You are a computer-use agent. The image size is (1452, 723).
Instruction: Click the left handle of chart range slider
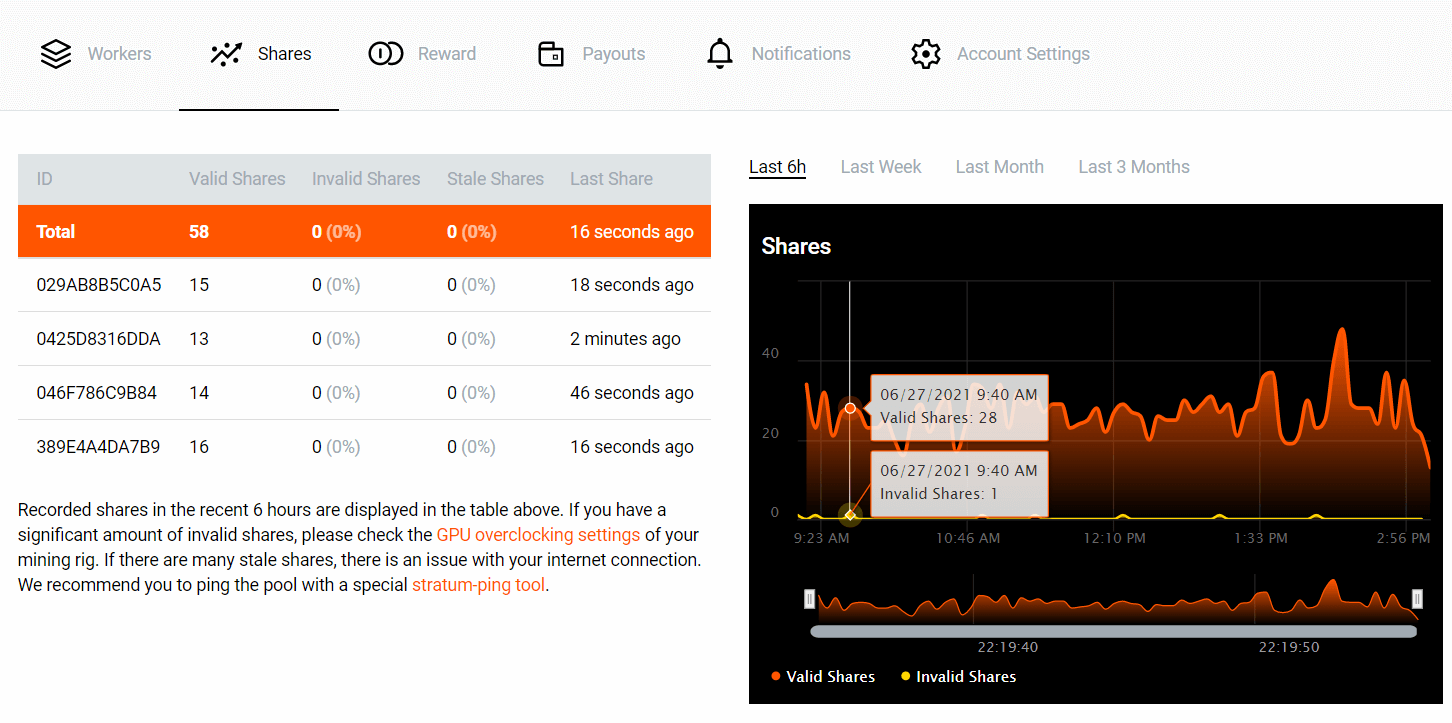pyautogui.click(x=810, y=599)
